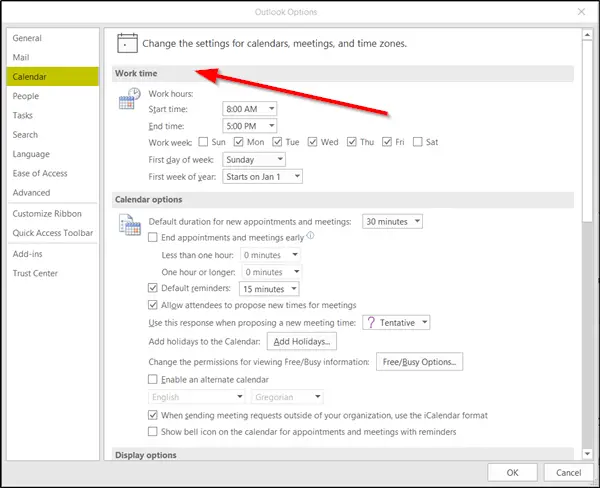Image resolution: width=600 pixels, height=488 pixels.
Task: Enable End appointments and meetings early
Action: point(153,237)
